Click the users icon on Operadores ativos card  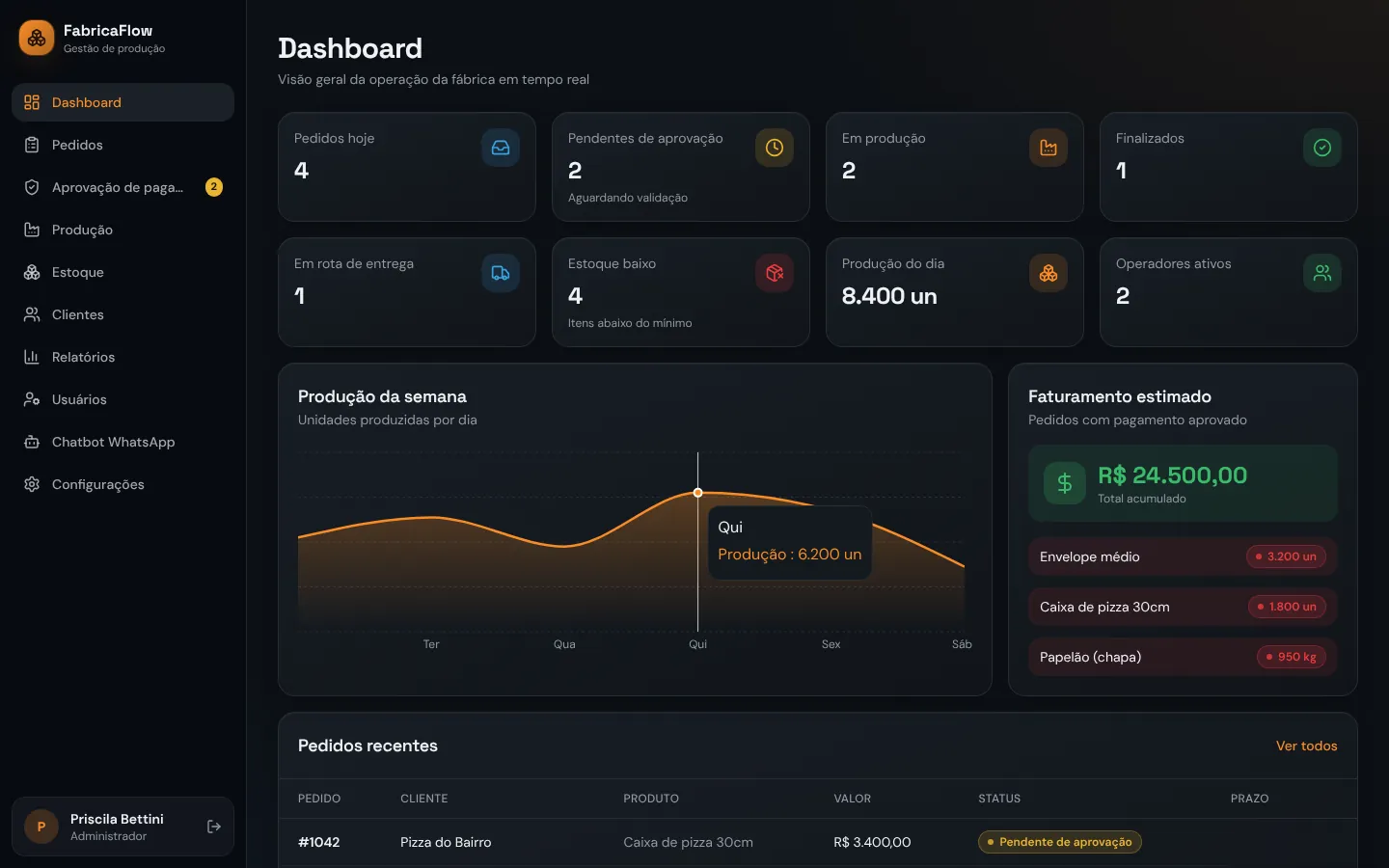point(1322,273)
